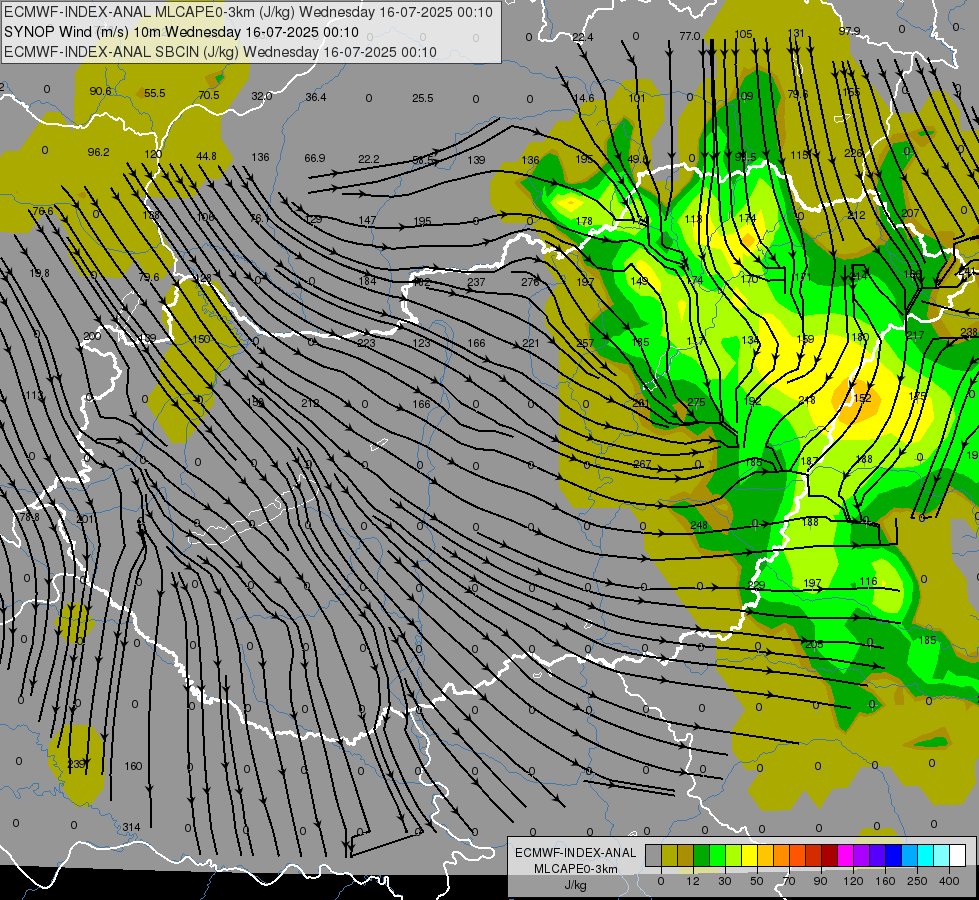979x900 pixels.
Task: Select the lime yellow-green legend swatch
Action: pos(734,855)
